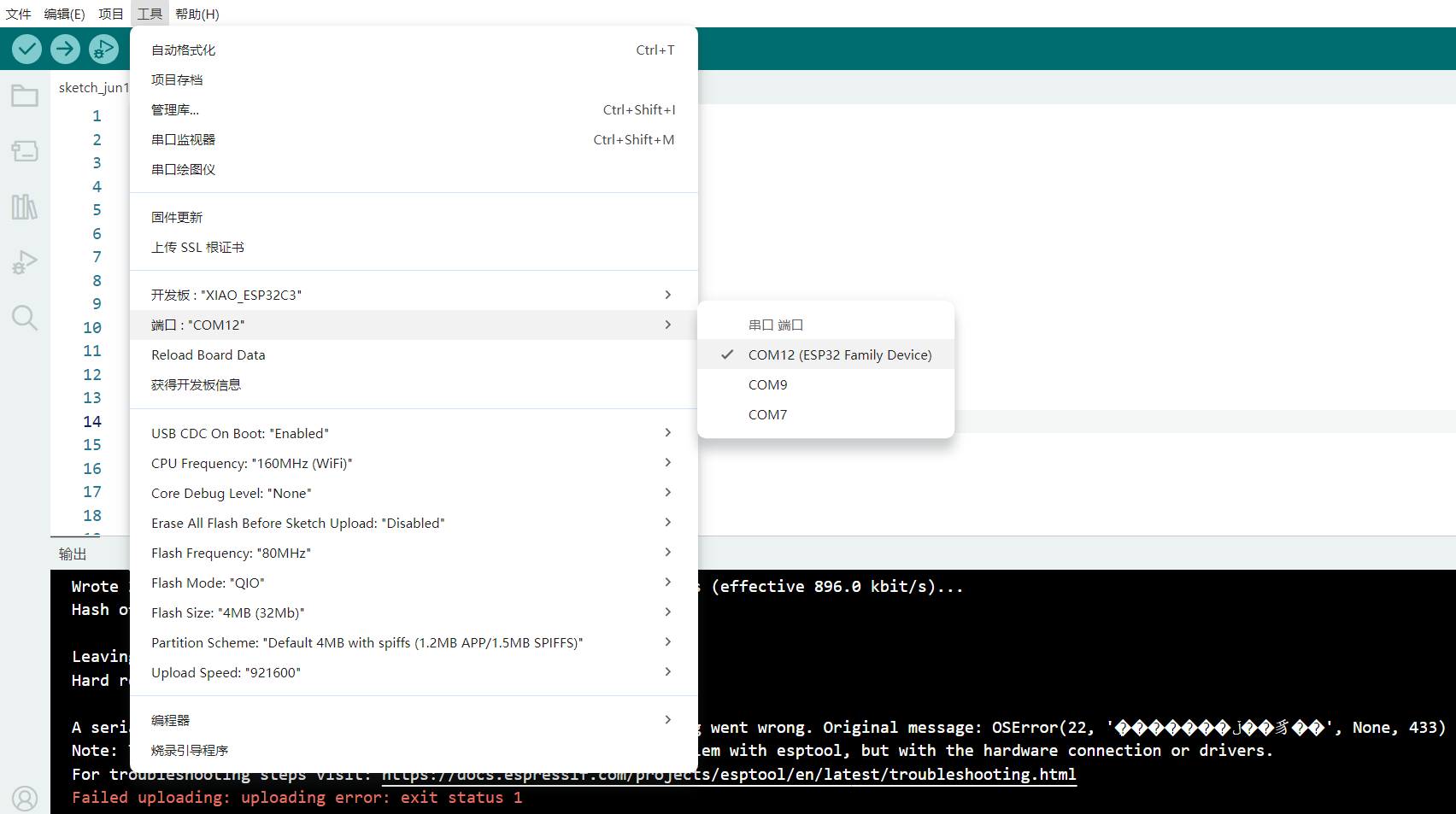The height and width of the screenshot is (814, 1456).
Task: Expand the 端口 COM12 submenu arrow
Action: [x=668, y=325]
